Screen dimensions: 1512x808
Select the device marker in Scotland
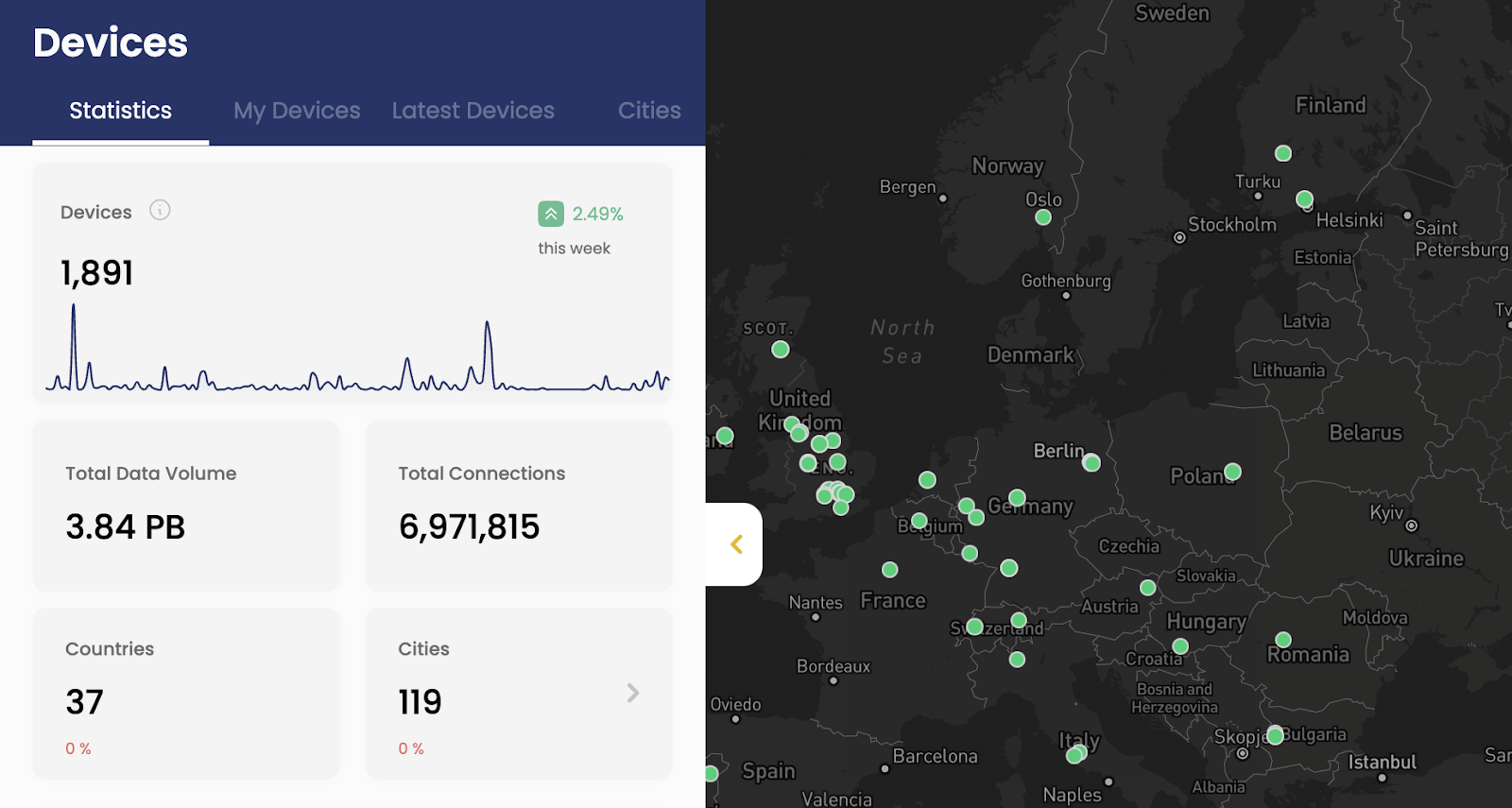[x=781, y=350]
